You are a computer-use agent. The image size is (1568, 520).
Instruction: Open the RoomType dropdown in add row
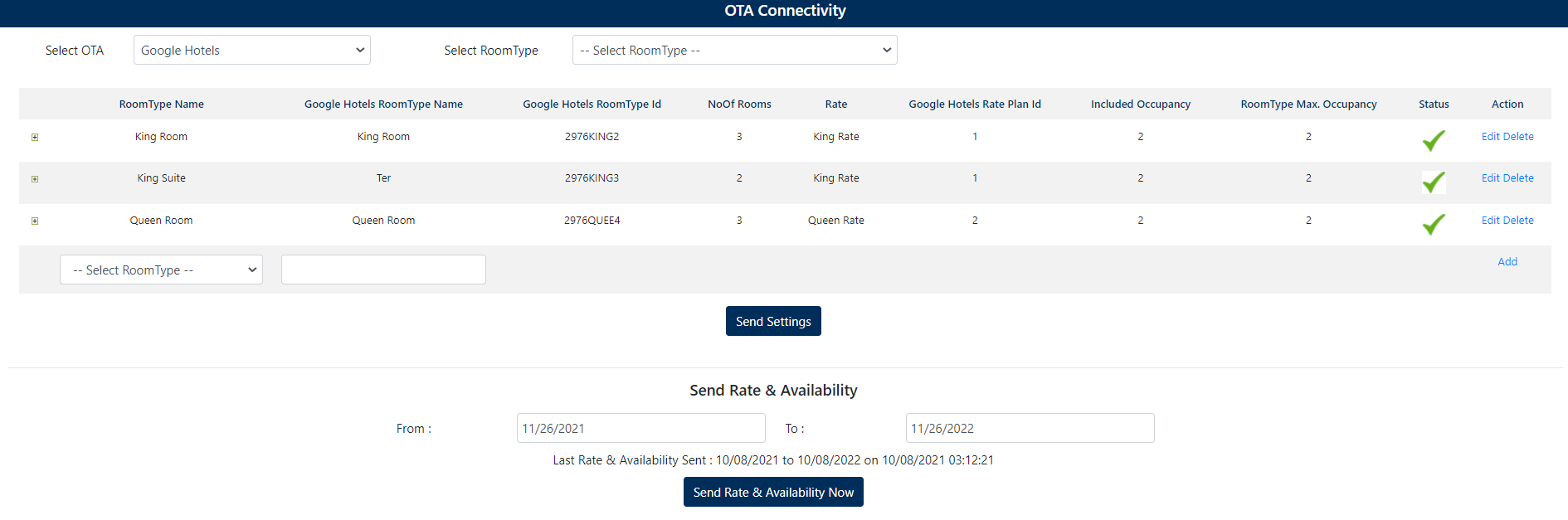[x=161, y=270]
